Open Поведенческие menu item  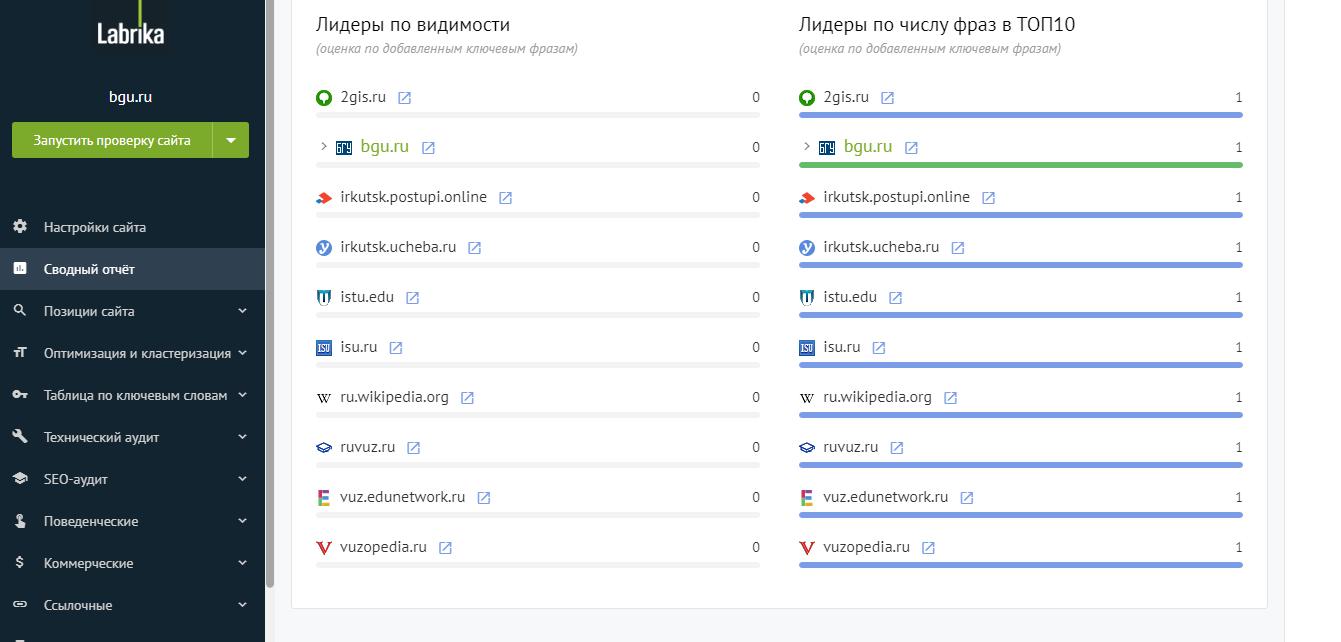point(132,521)
